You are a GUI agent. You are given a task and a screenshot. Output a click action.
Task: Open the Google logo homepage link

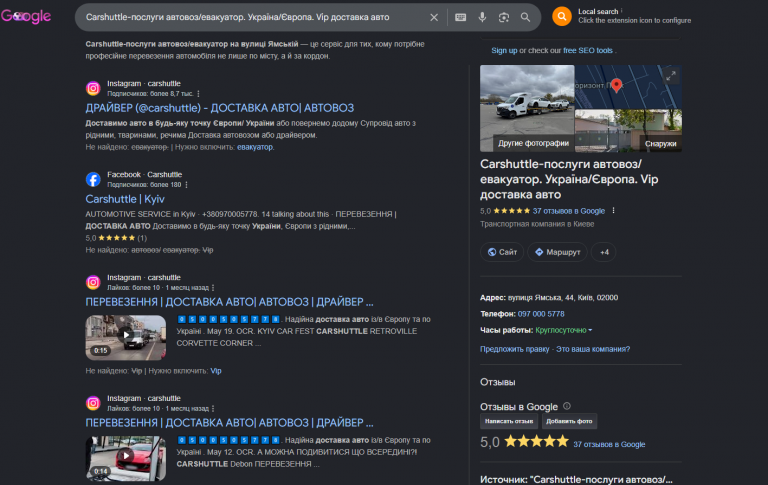(x=26, y=16)
